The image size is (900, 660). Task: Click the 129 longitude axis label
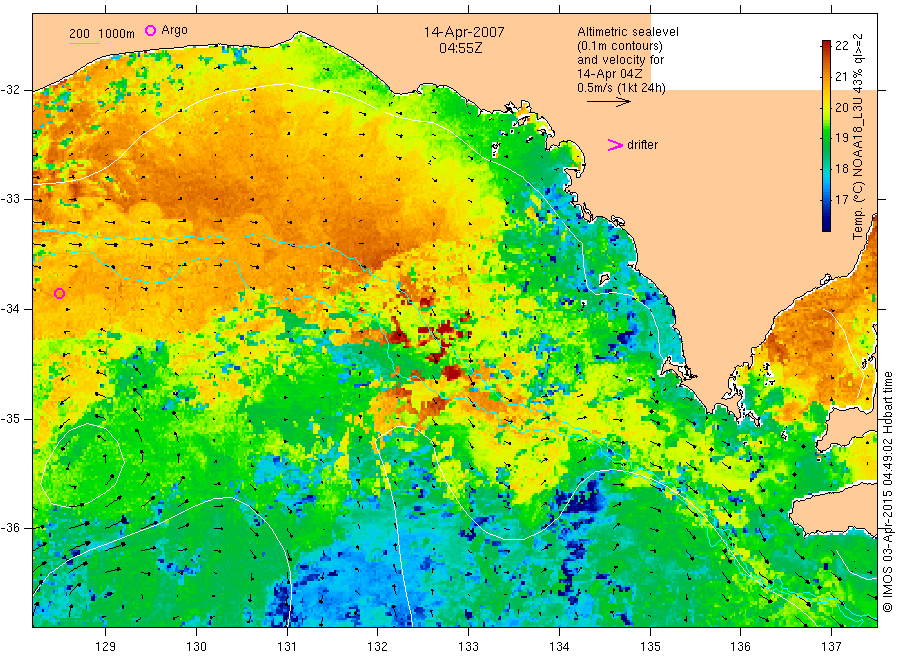point(106,647)
